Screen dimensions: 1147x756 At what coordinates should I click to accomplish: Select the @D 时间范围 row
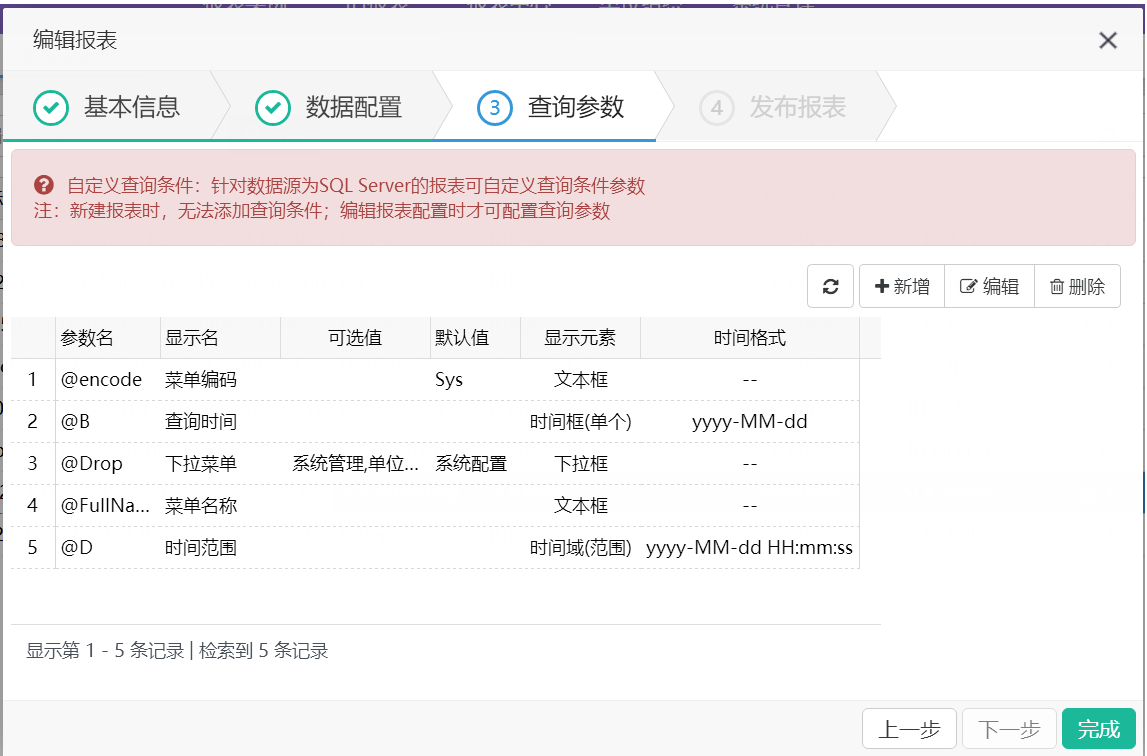pos(435,547)
